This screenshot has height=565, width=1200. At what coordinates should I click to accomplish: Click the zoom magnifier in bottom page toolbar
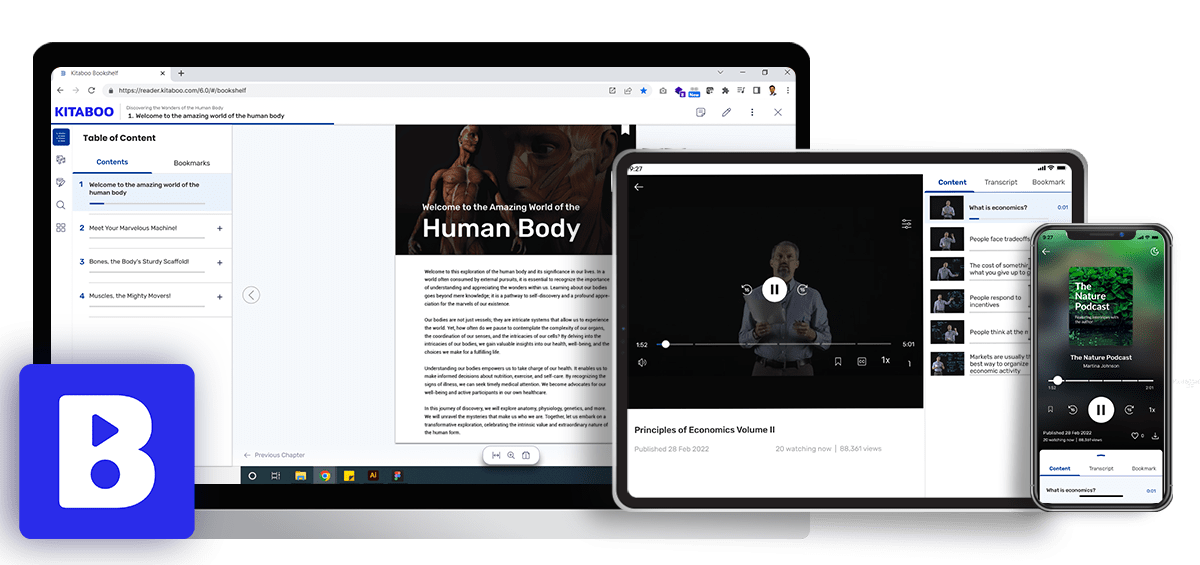coord(511,455)
